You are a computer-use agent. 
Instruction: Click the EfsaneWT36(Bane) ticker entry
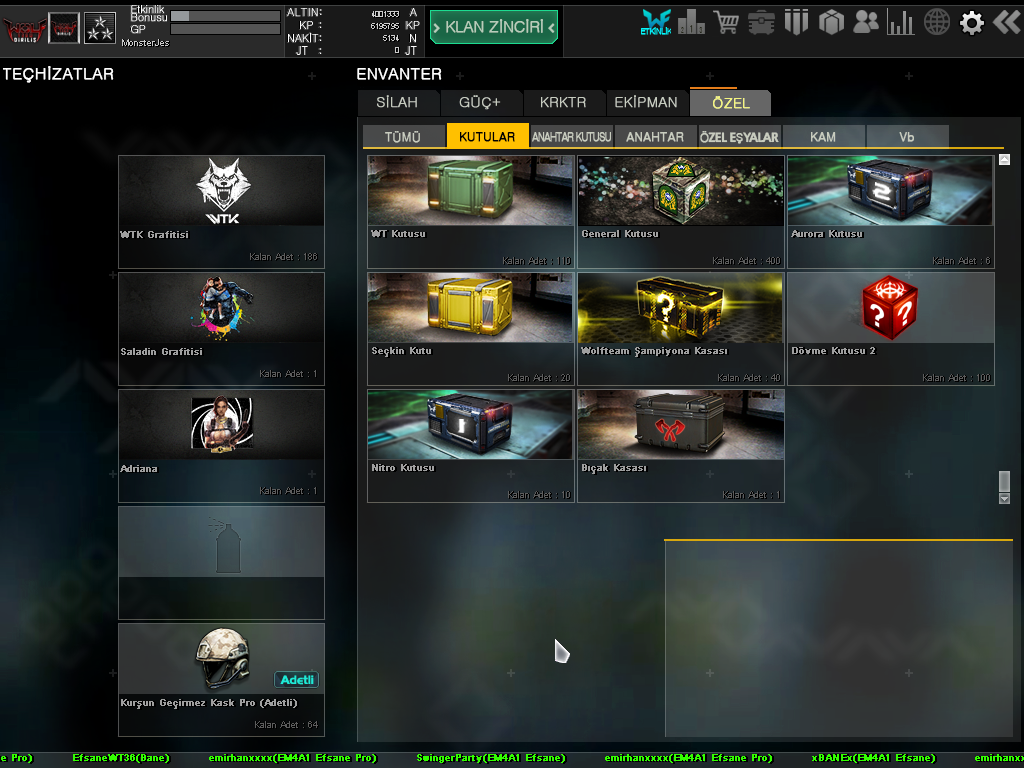tap(121, 758)
